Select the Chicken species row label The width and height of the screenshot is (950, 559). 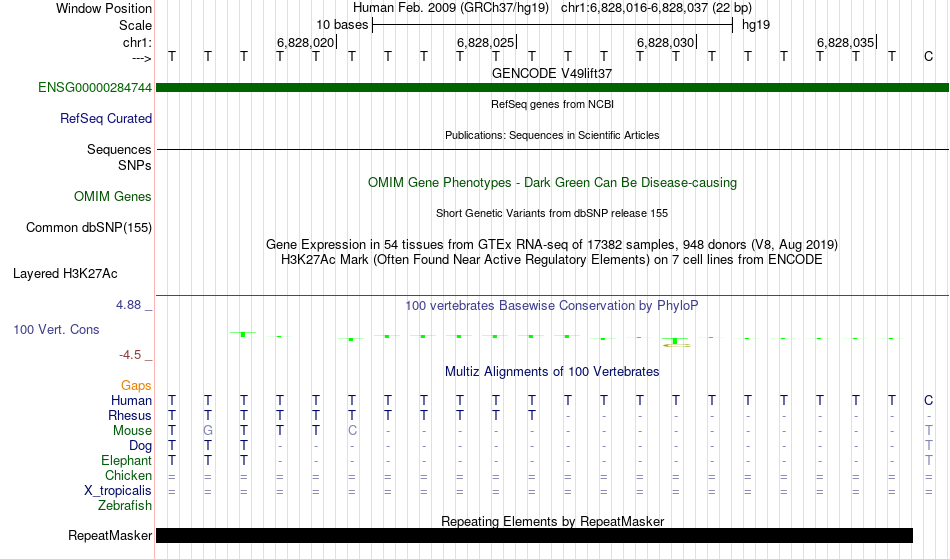(x=128, y=476)
